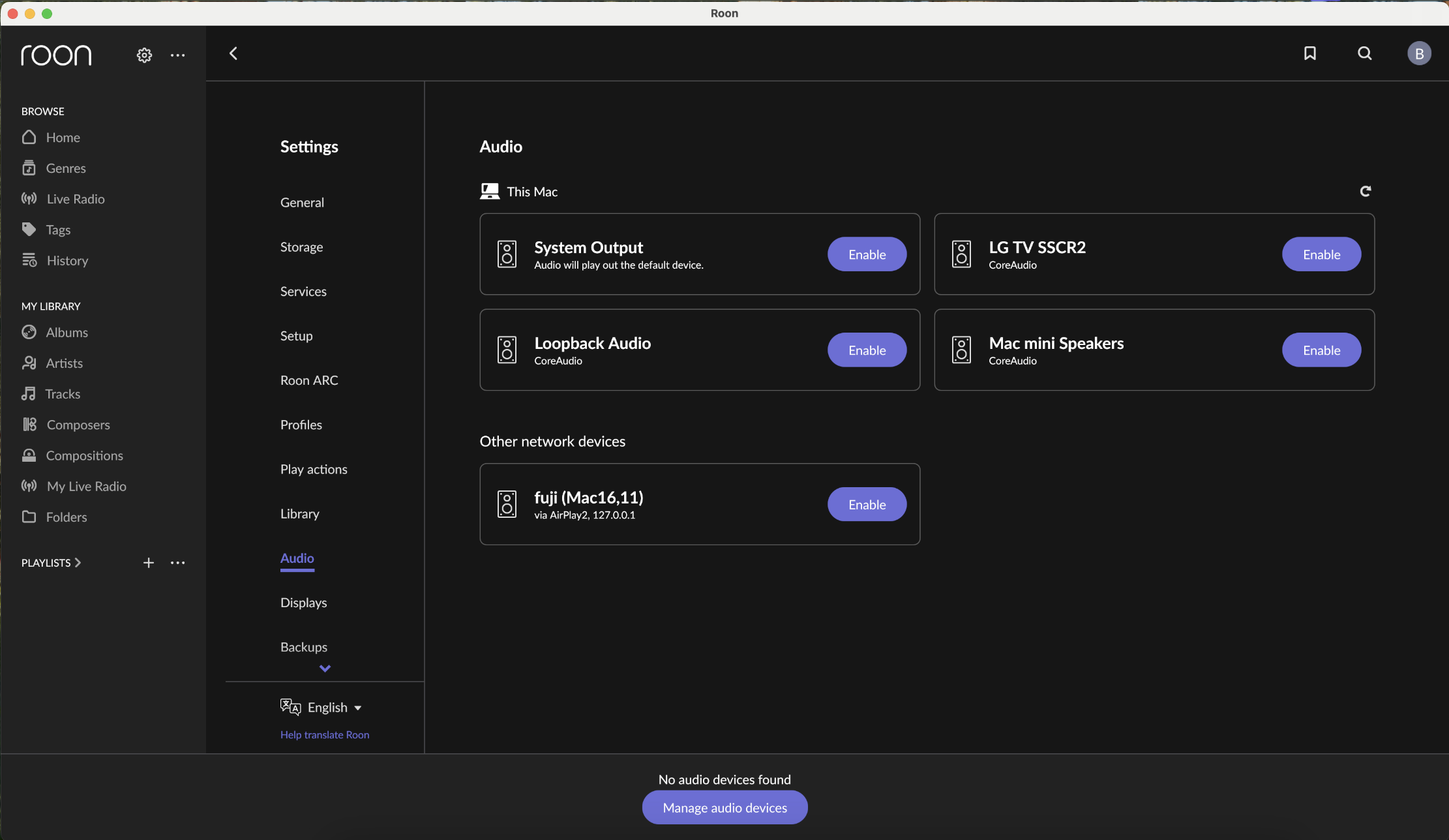The width and height of the screenshot is (1449, 840).
Task: Enable the fuji (Mac16,11) AirPlay2 device
Action: click(867, 504)
